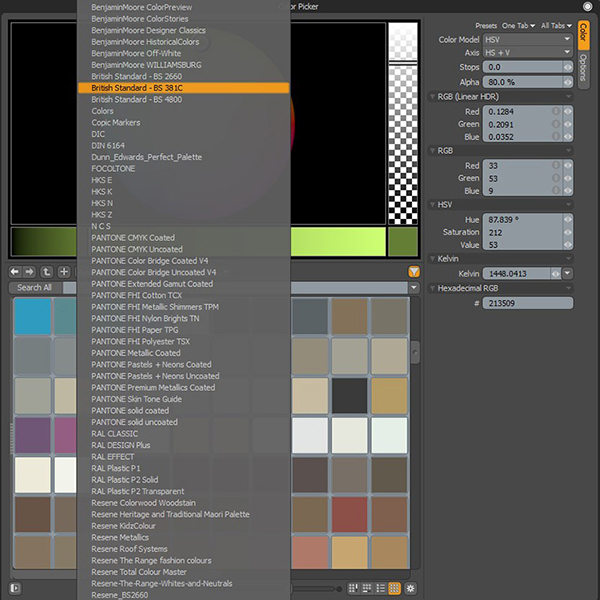This screenshot has width=600, height=600.
Task: Go forward with the right arrow button
Action: point(29,272)
